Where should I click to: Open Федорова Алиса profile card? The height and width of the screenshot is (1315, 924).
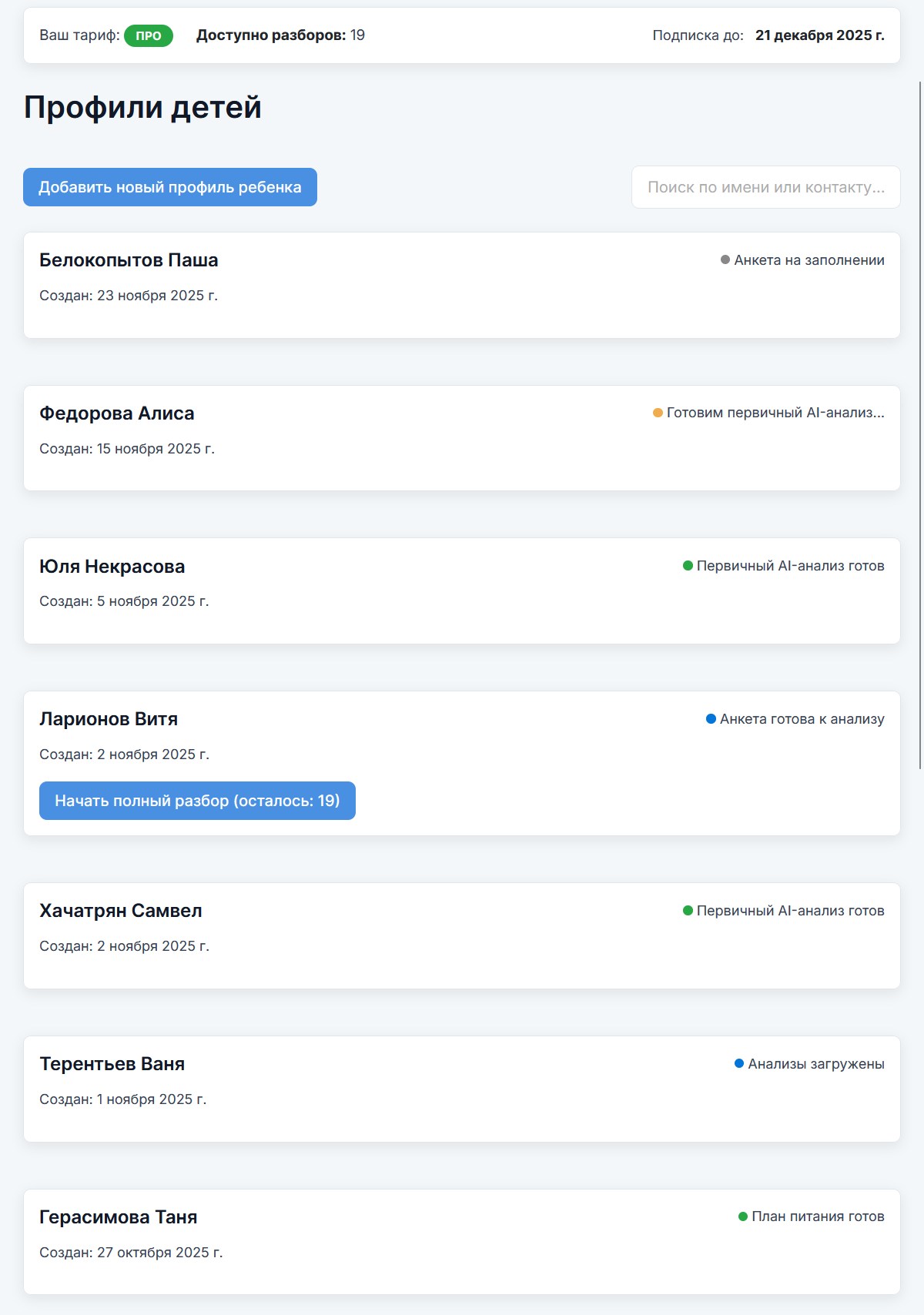click(x=117, y=413)
